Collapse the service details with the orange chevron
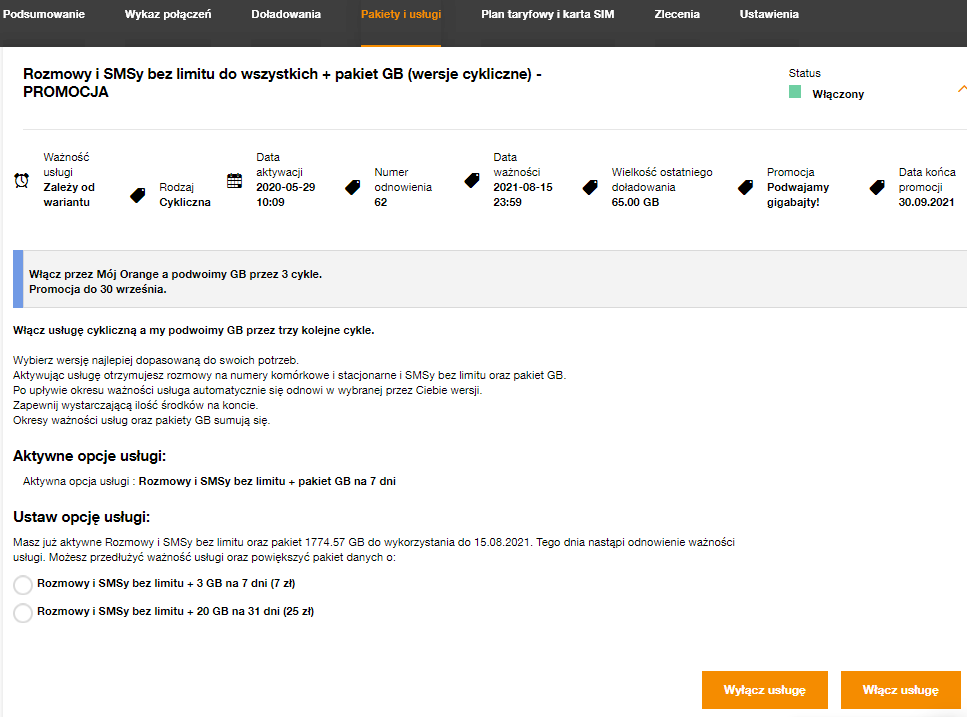The width and height of the screenshot is (967, 717). 961,88
